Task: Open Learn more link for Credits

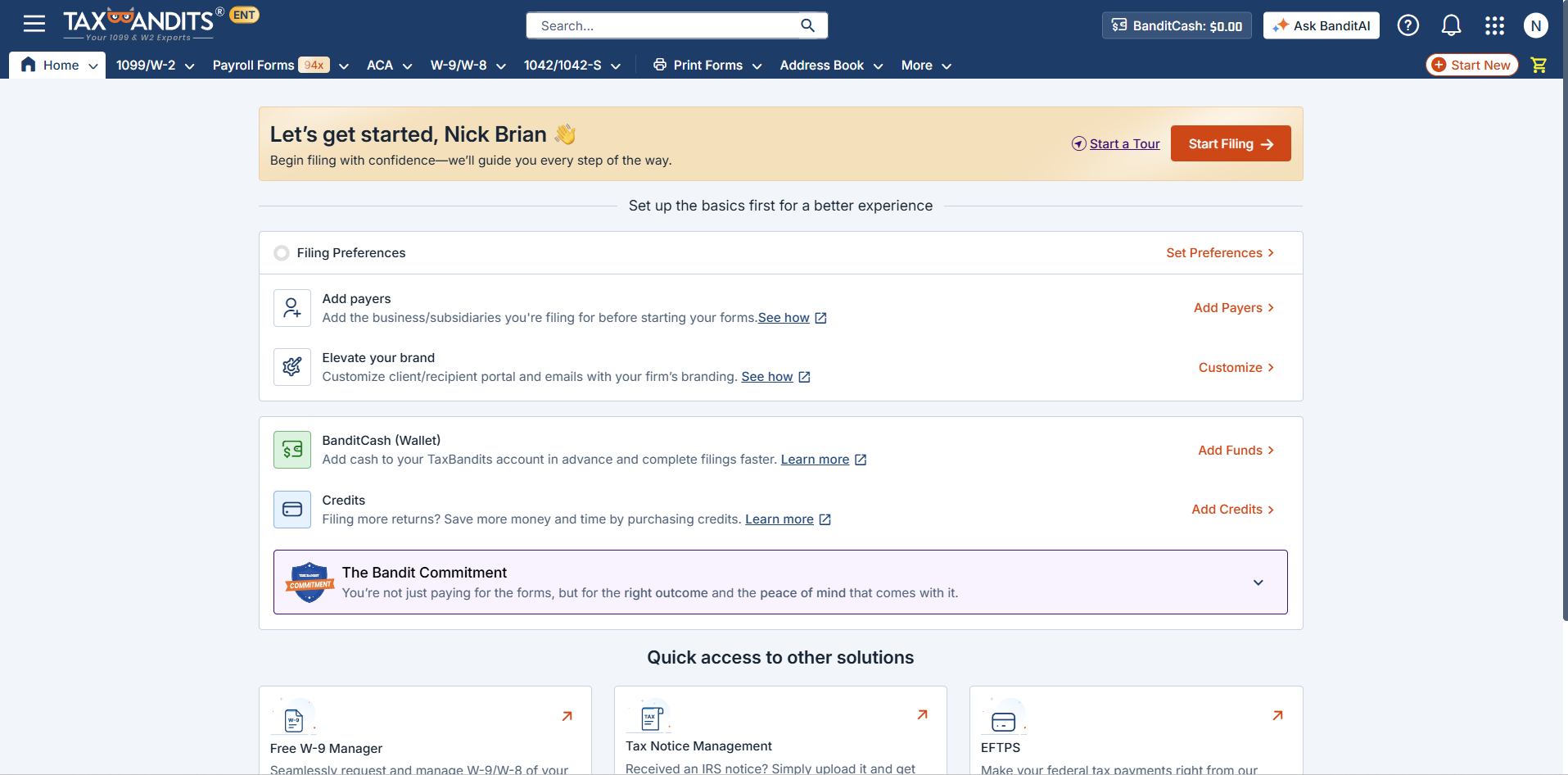Action: pyautogui.click(x=779, y=519)
